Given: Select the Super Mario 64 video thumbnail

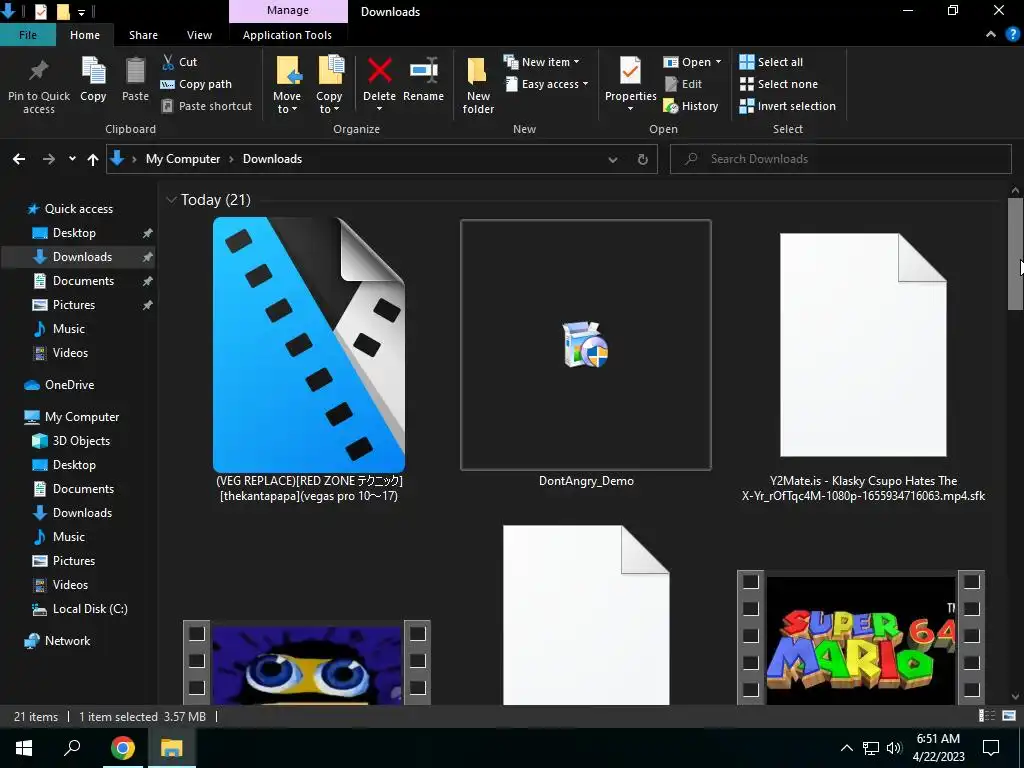Looking at the screenshot, I should pos(861,638).
